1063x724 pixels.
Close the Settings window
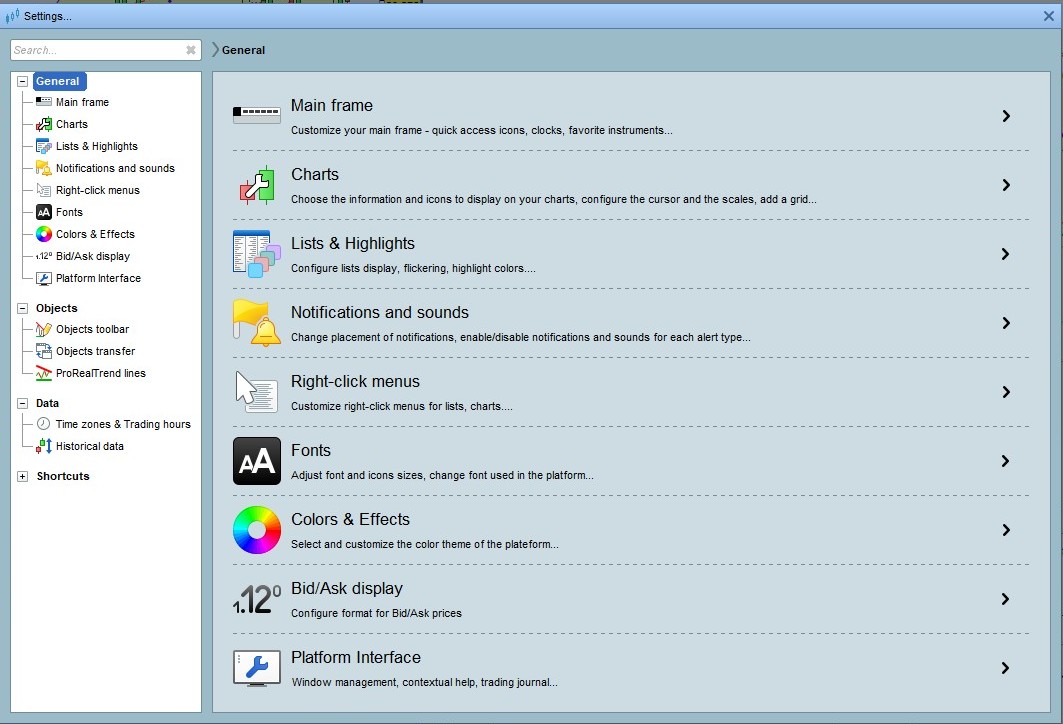point(1049,16)
